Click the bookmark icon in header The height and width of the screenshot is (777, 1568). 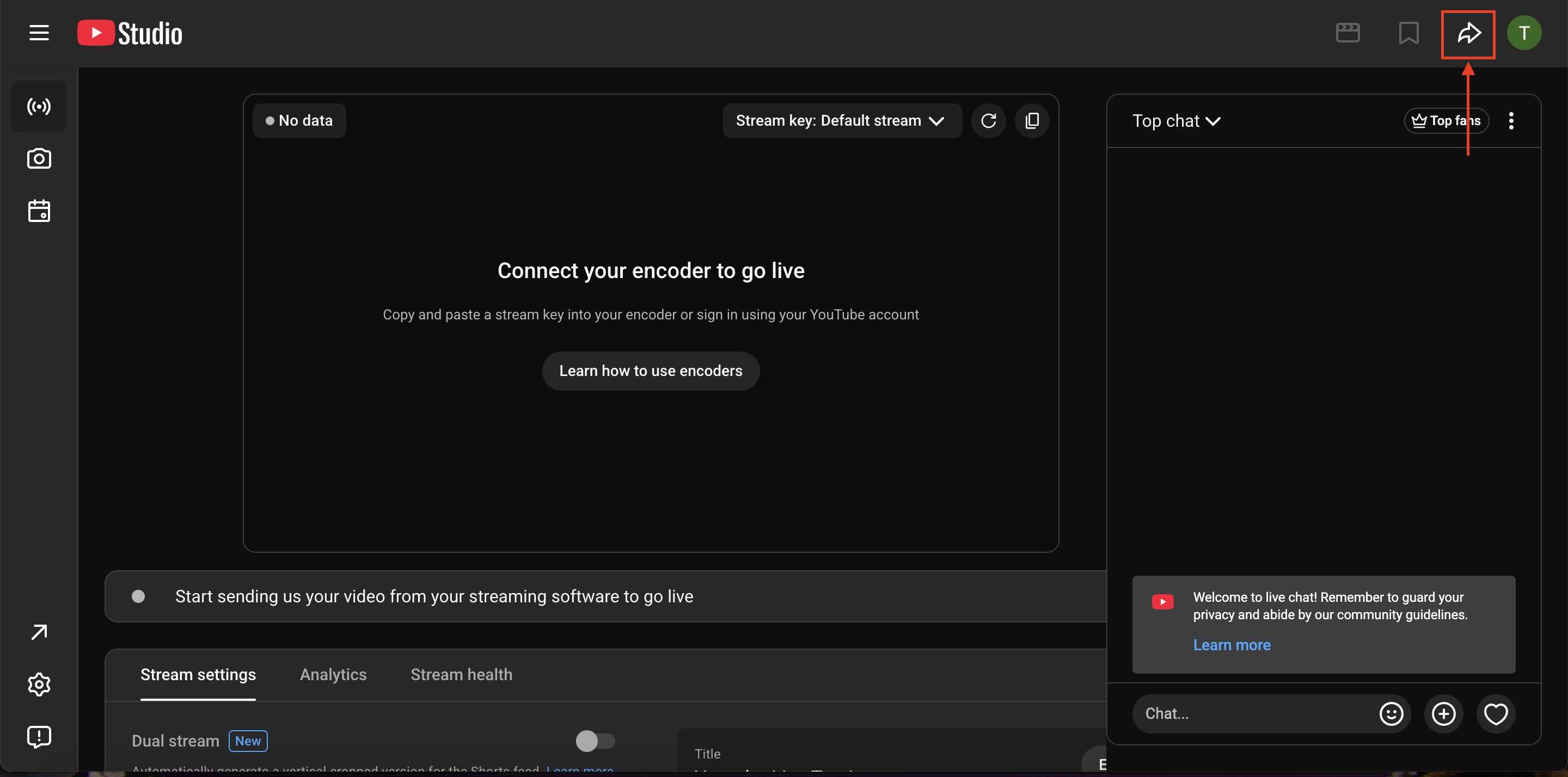click(1408, 34)
